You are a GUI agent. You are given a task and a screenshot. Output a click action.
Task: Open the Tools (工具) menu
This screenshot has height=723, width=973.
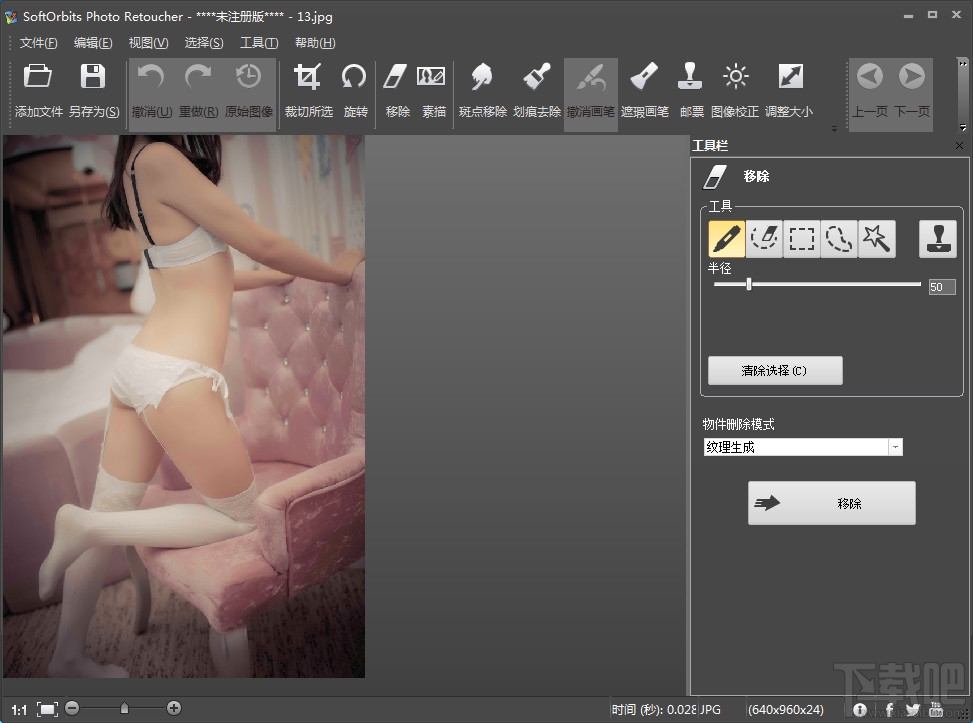[x=259, y=43]
